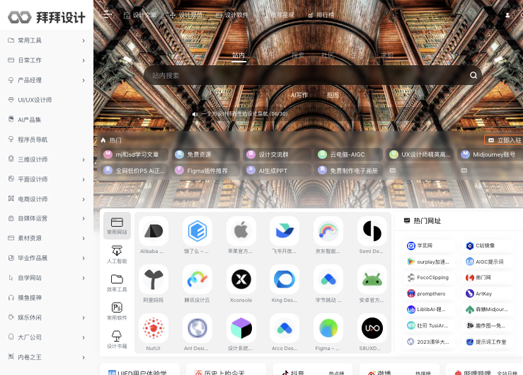
Task: Open the 设计系统 cube icon
Action: coord(241,328)
